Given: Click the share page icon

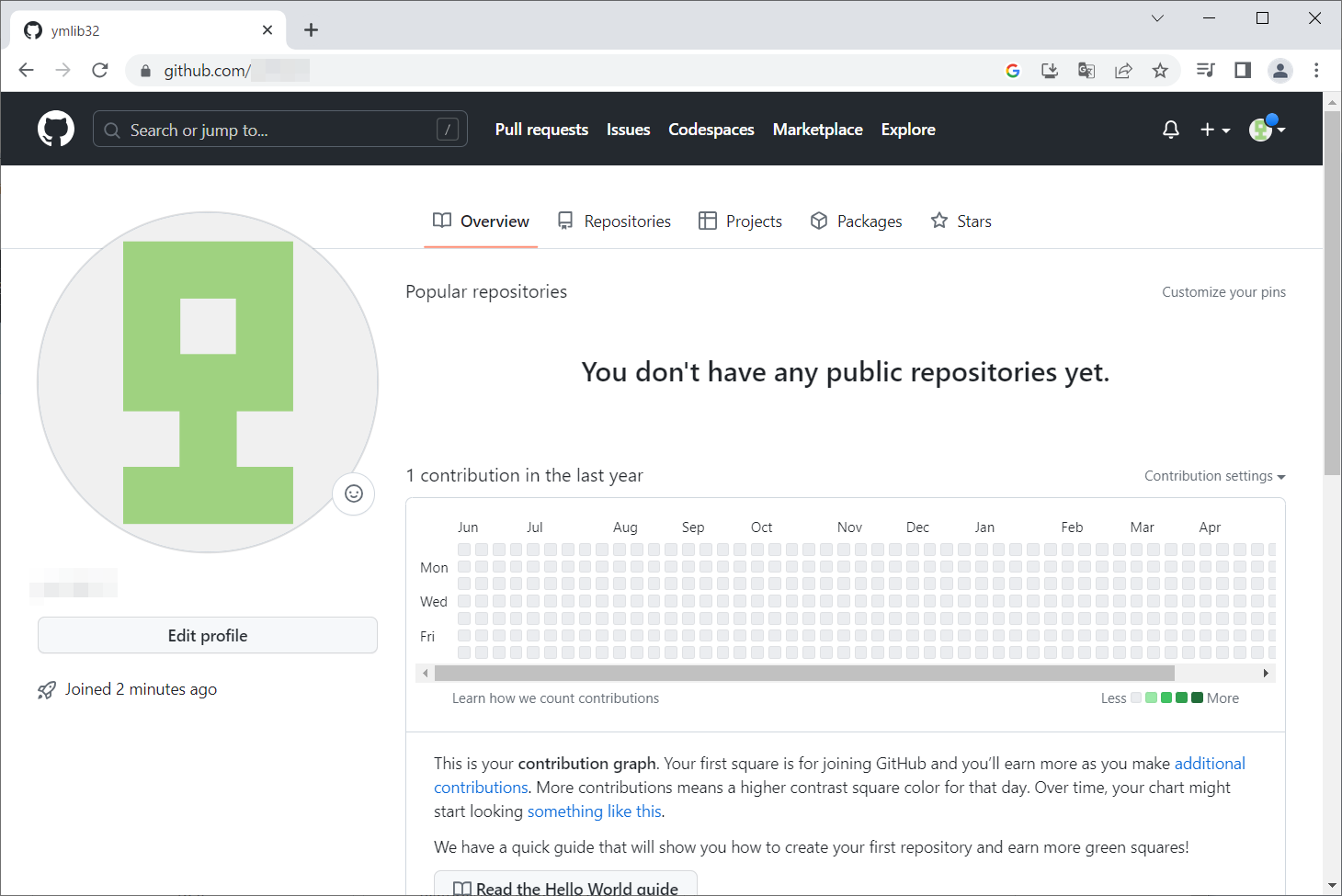Looking at the screenshot, I should [1123, 71].
